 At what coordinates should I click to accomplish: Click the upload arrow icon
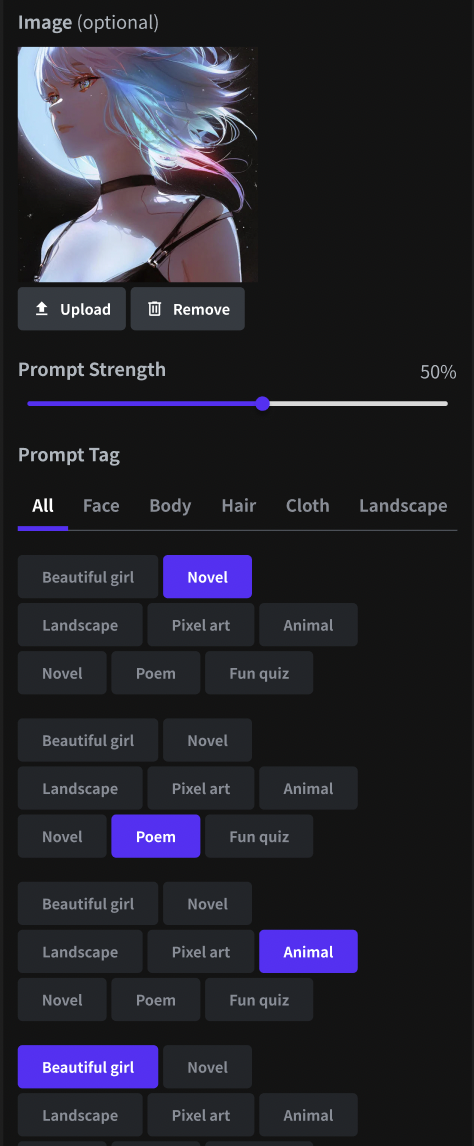[42, 309]
